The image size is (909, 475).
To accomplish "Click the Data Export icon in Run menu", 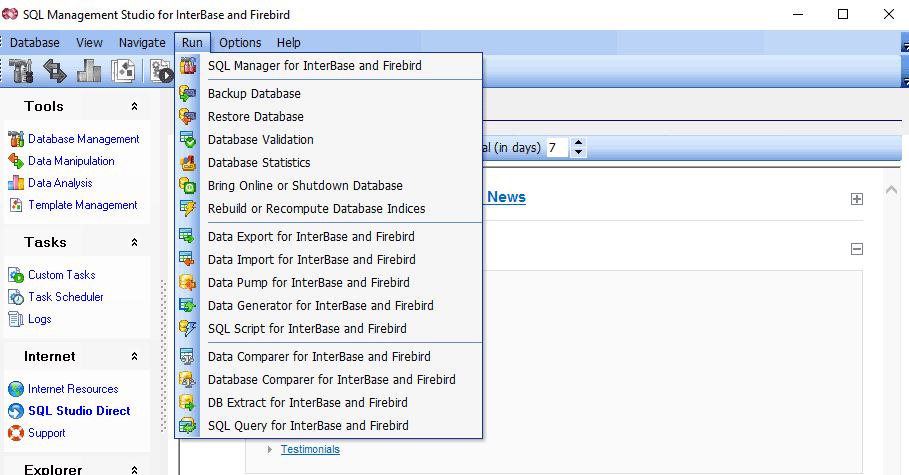I will click(187, 237).
